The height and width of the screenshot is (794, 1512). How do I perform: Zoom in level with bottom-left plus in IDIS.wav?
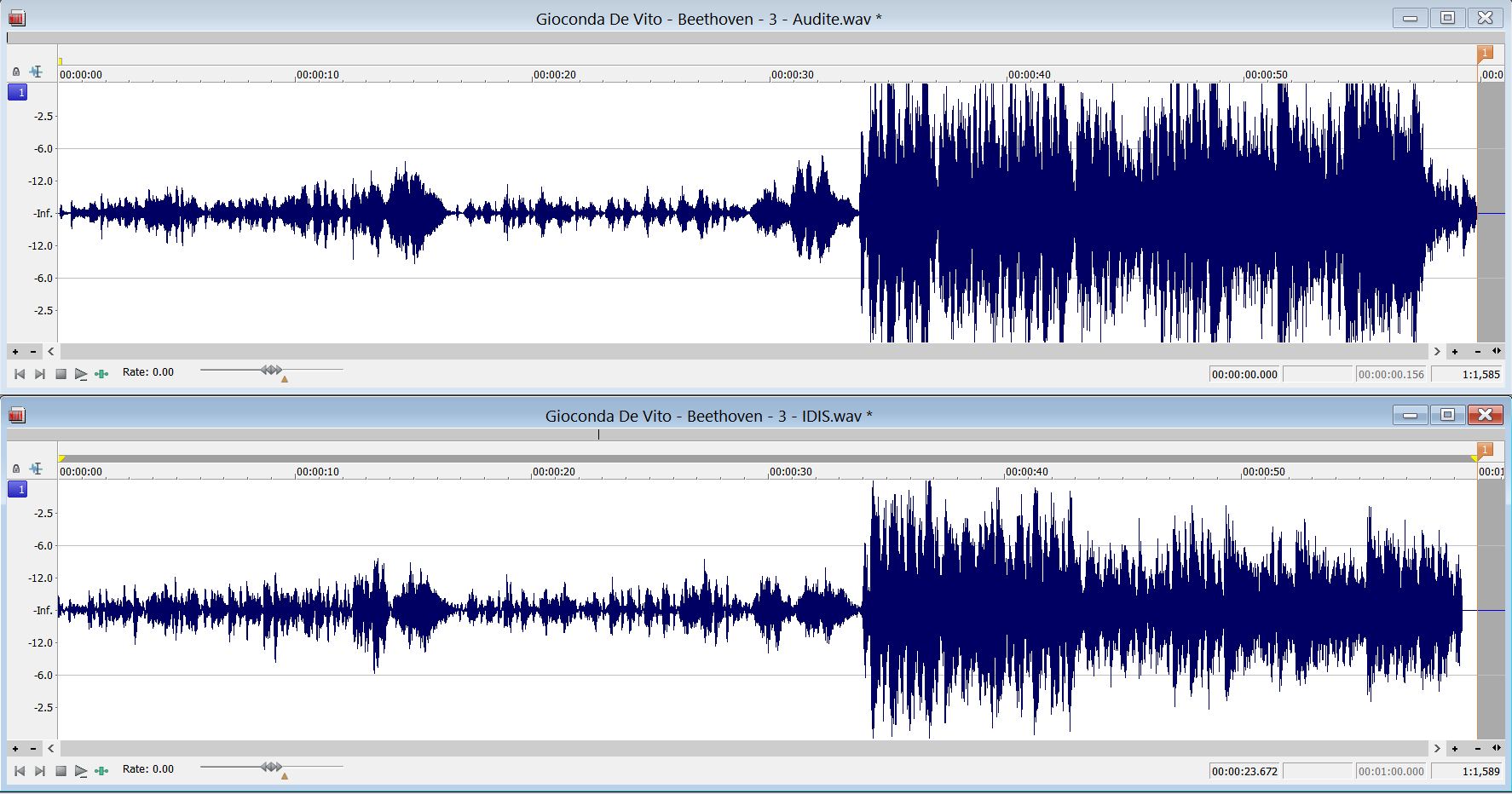click(x=15, y=749)
